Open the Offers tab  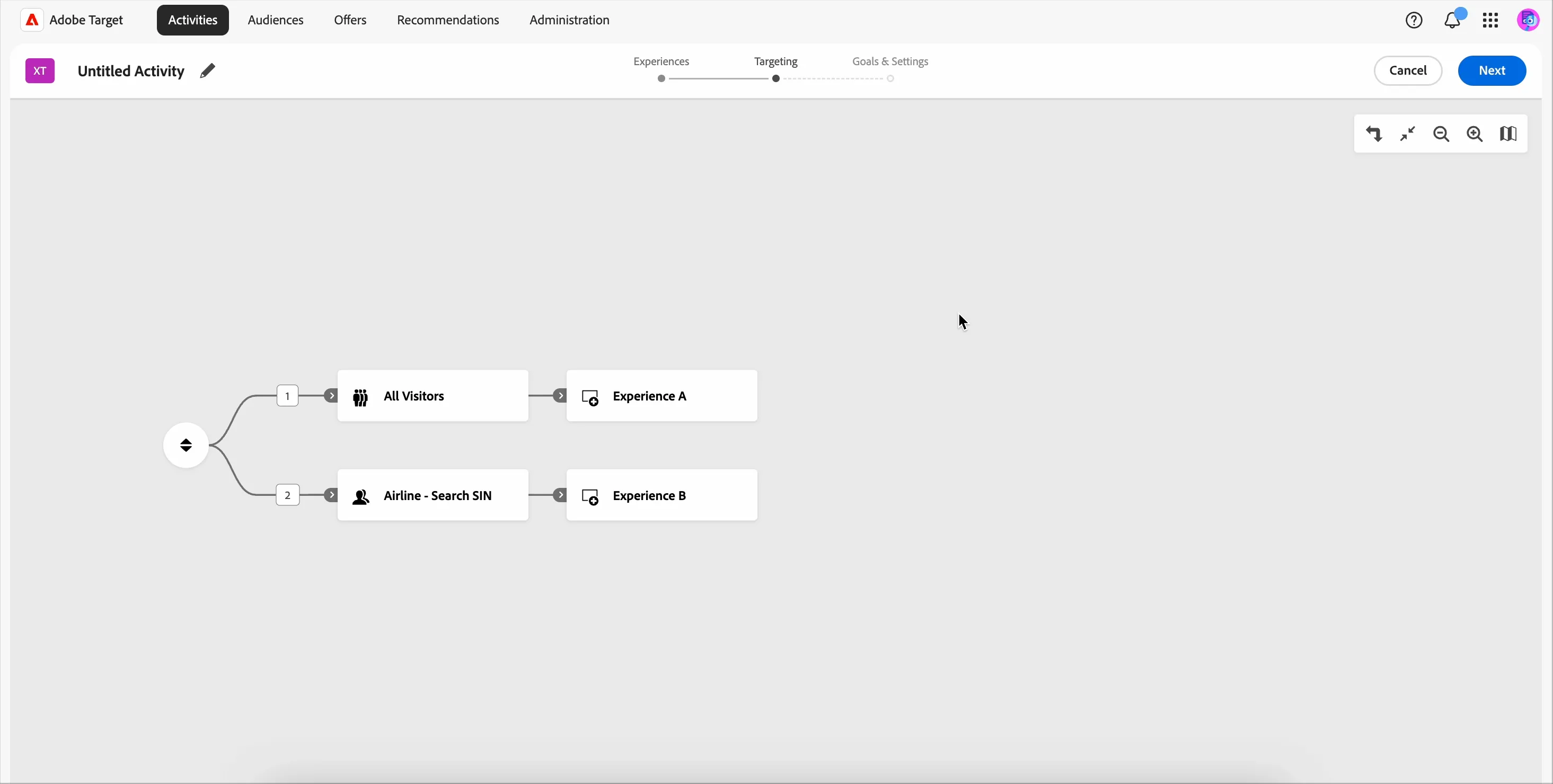click(350, 21)
